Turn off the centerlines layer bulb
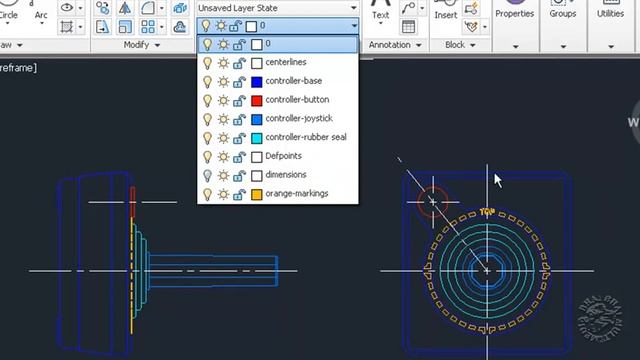The width and height of the screenshot is (640, 360). click(x=207, y=63)
